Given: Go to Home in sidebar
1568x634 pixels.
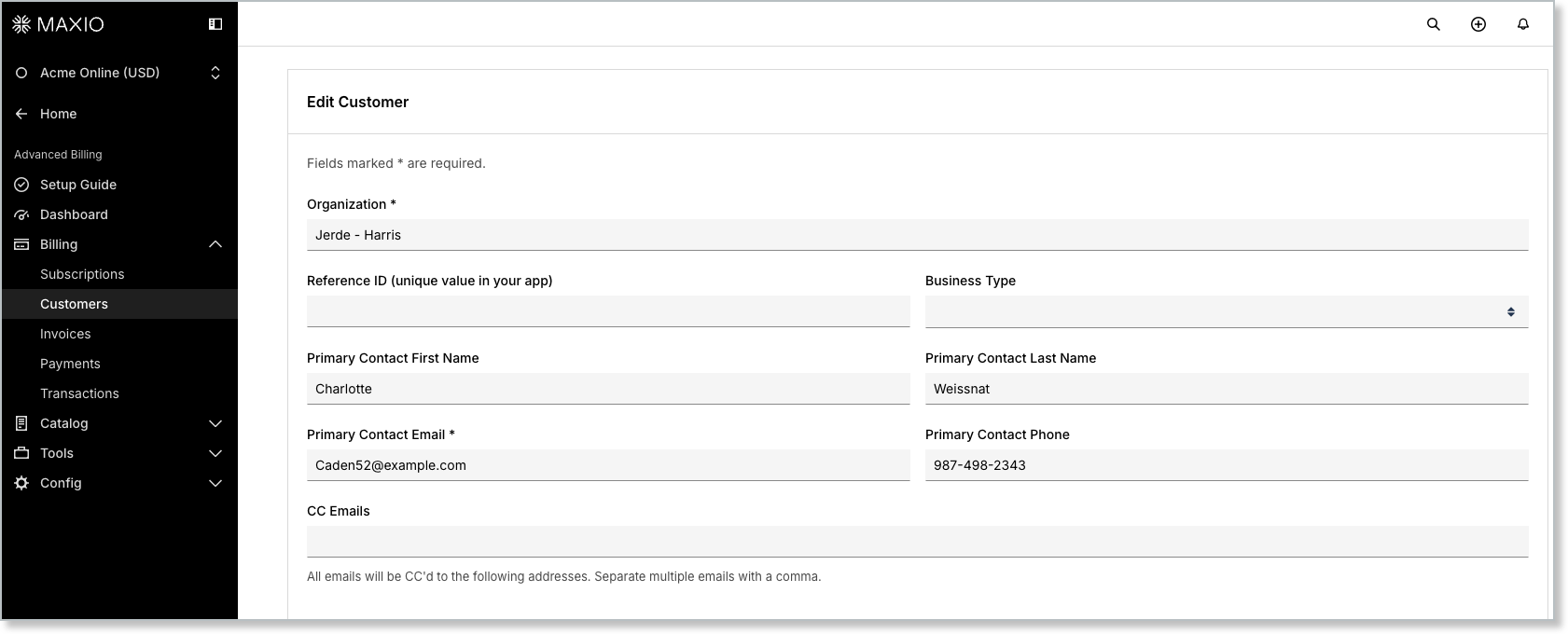Looking at the screenshot, I should [58, 114].
